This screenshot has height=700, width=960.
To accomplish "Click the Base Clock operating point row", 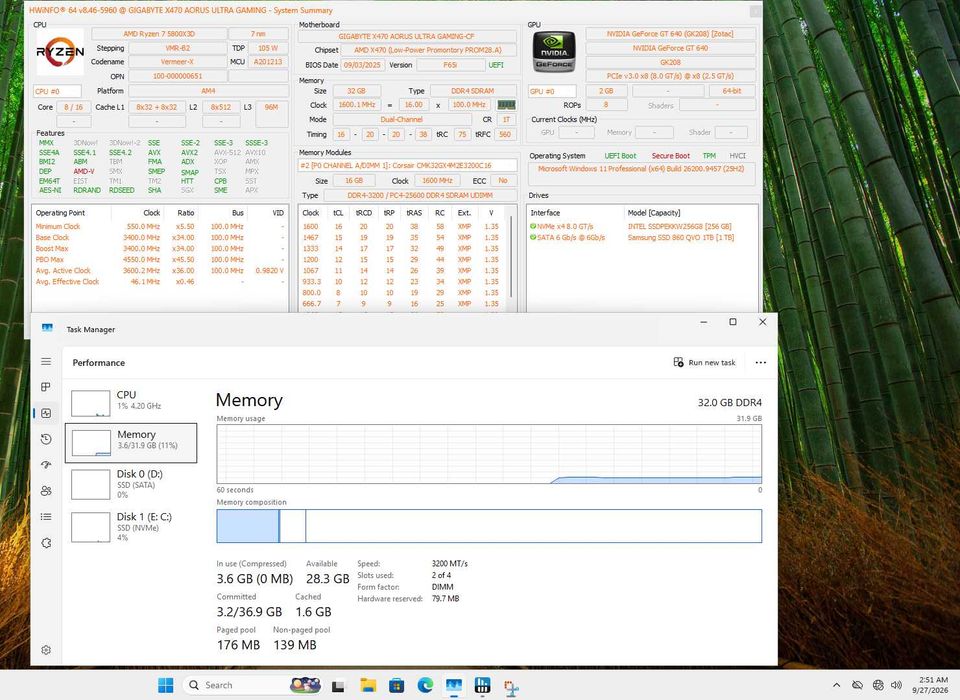I will pos(159,237).
